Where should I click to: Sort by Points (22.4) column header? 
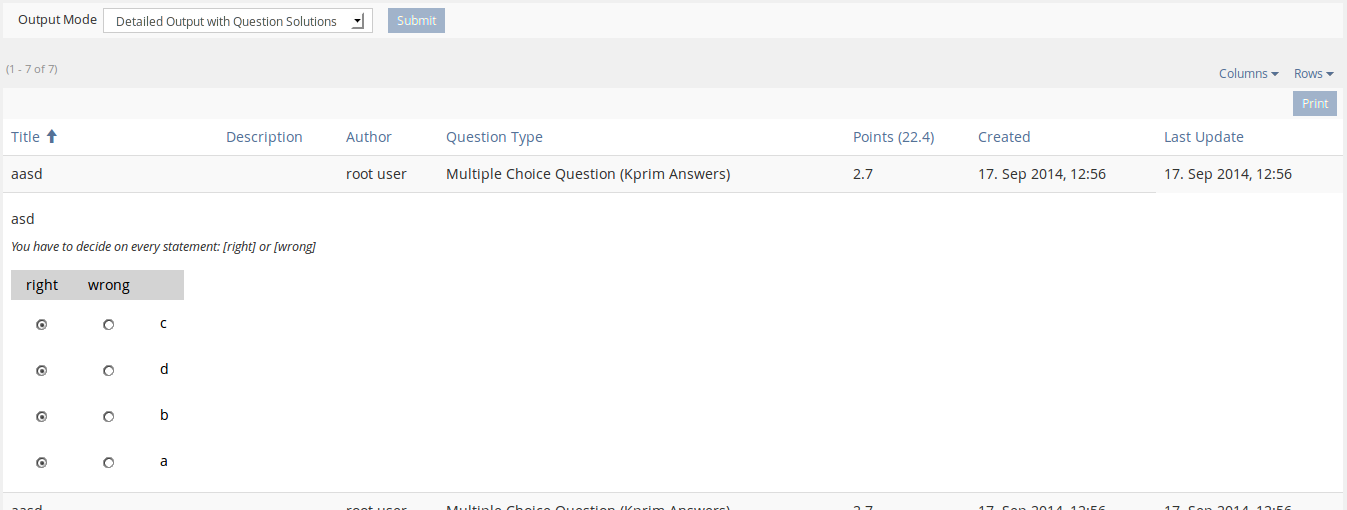click(893, 137)
